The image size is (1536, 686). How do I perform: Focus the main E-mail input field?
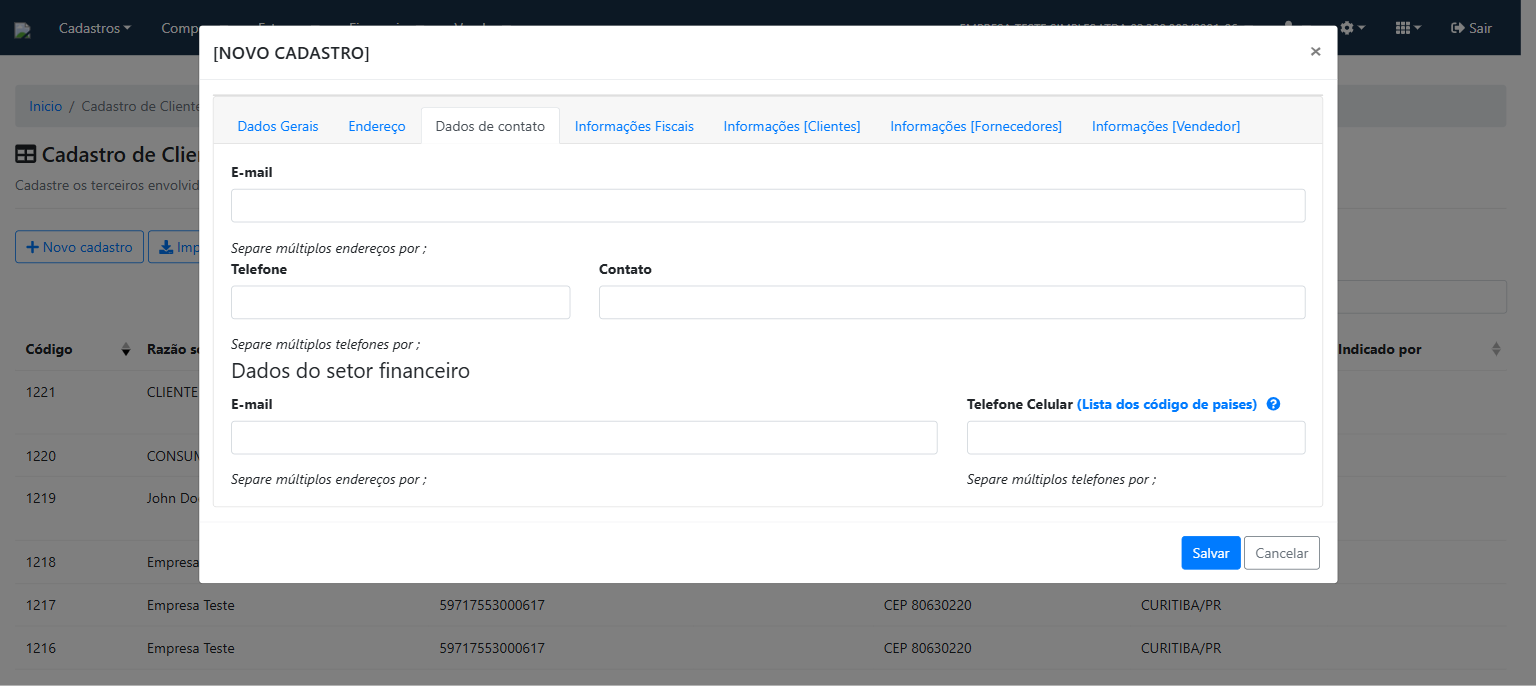[768, 206]
